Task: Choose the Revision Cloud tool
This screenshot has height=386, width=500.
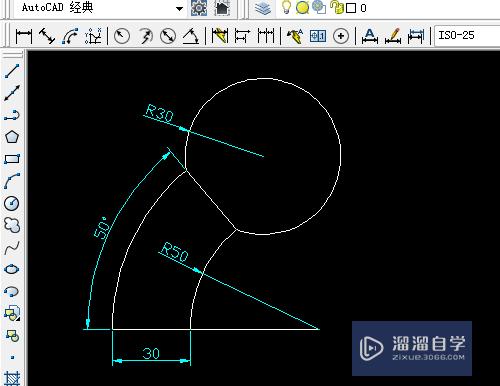Action: coord(12,225)
